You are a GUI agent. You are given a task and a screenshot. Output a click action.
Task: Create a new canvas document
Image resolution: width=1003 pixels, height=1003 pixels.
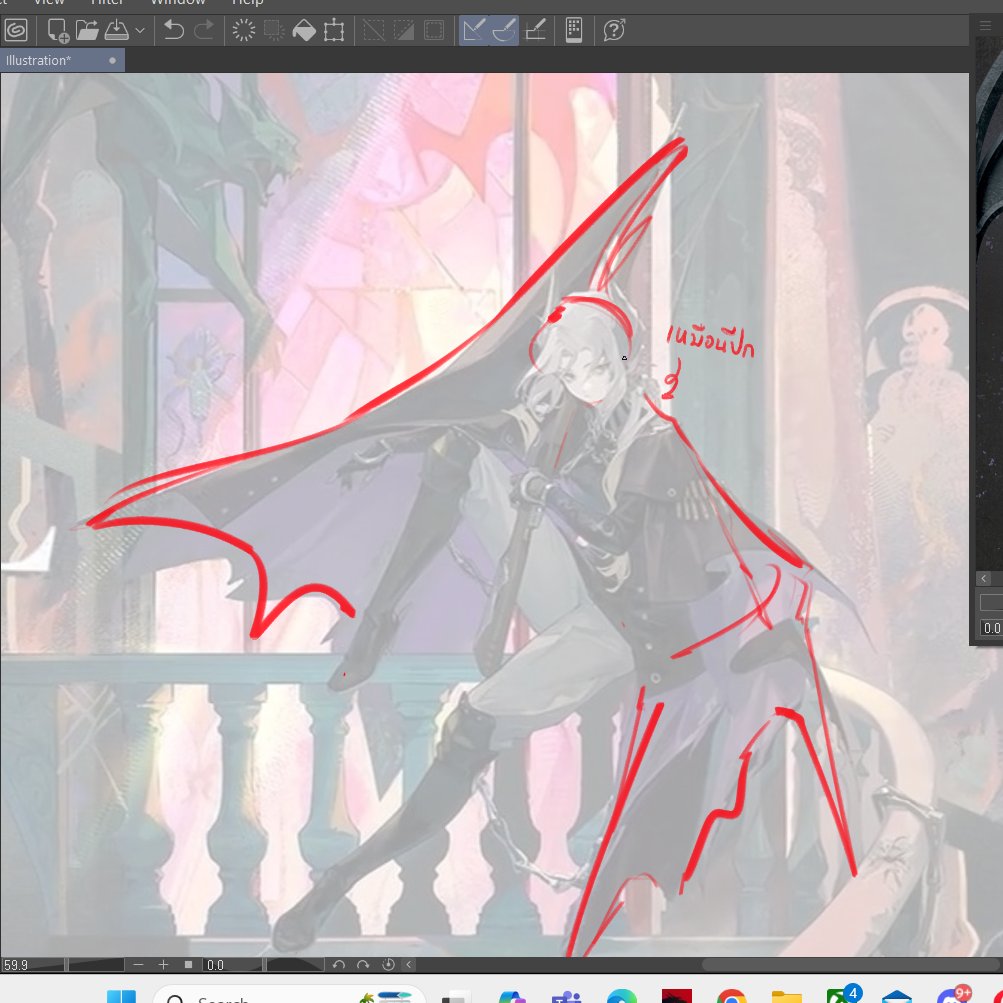58,30
